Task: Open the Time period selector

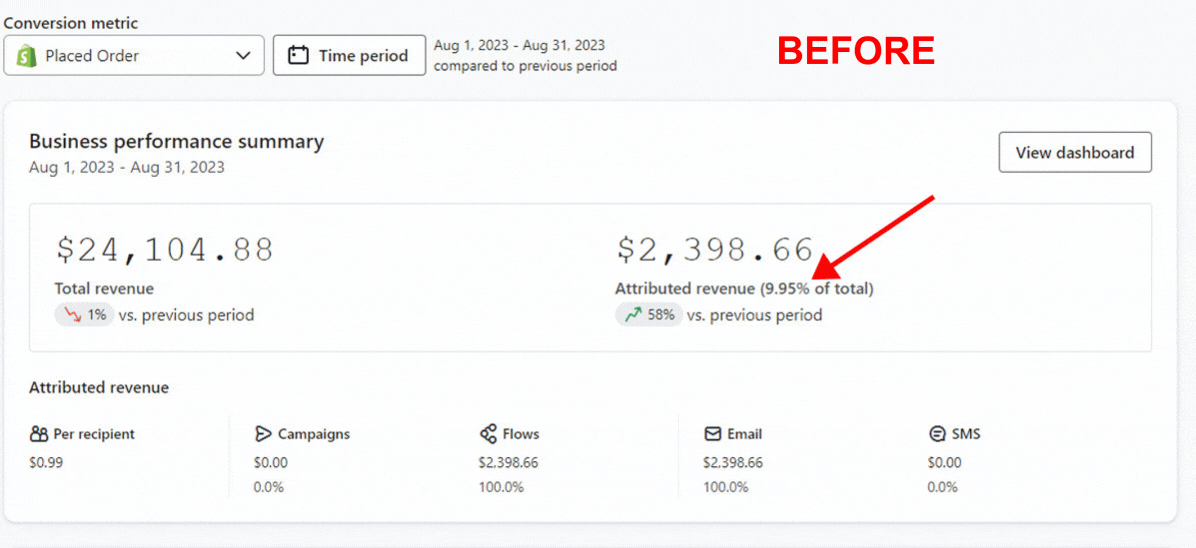Action: coord(349,56)
